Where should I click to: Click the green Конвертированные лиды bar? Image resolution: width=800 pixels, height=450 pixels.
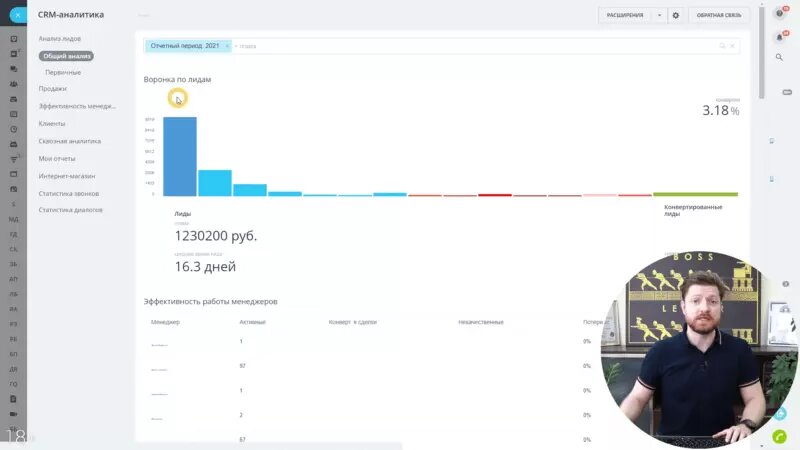pyautogui.click(x=695, y=194)
